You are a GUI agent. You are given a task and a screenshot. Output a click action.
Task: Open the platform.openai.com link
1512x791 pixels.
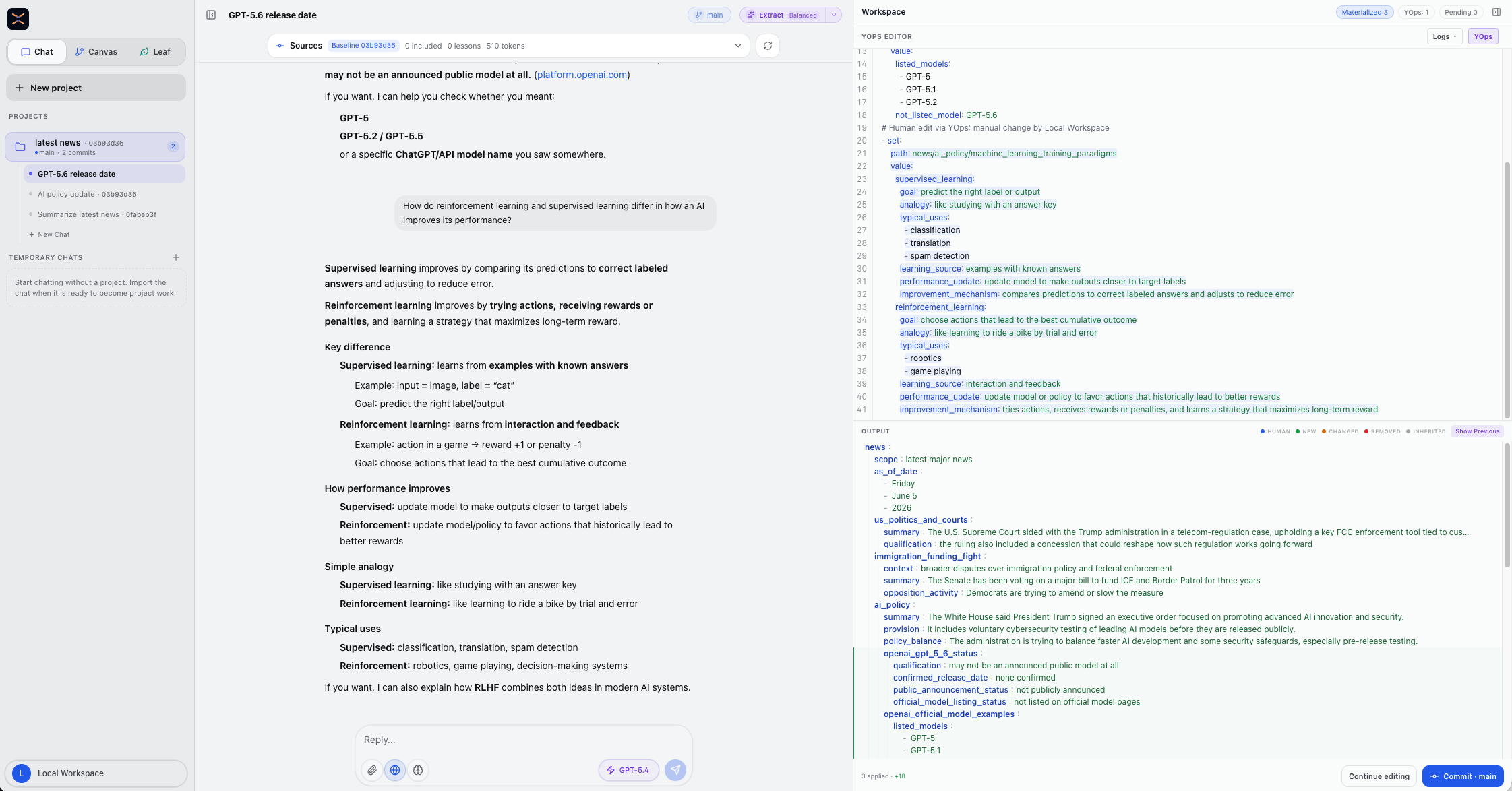point(582,75)
